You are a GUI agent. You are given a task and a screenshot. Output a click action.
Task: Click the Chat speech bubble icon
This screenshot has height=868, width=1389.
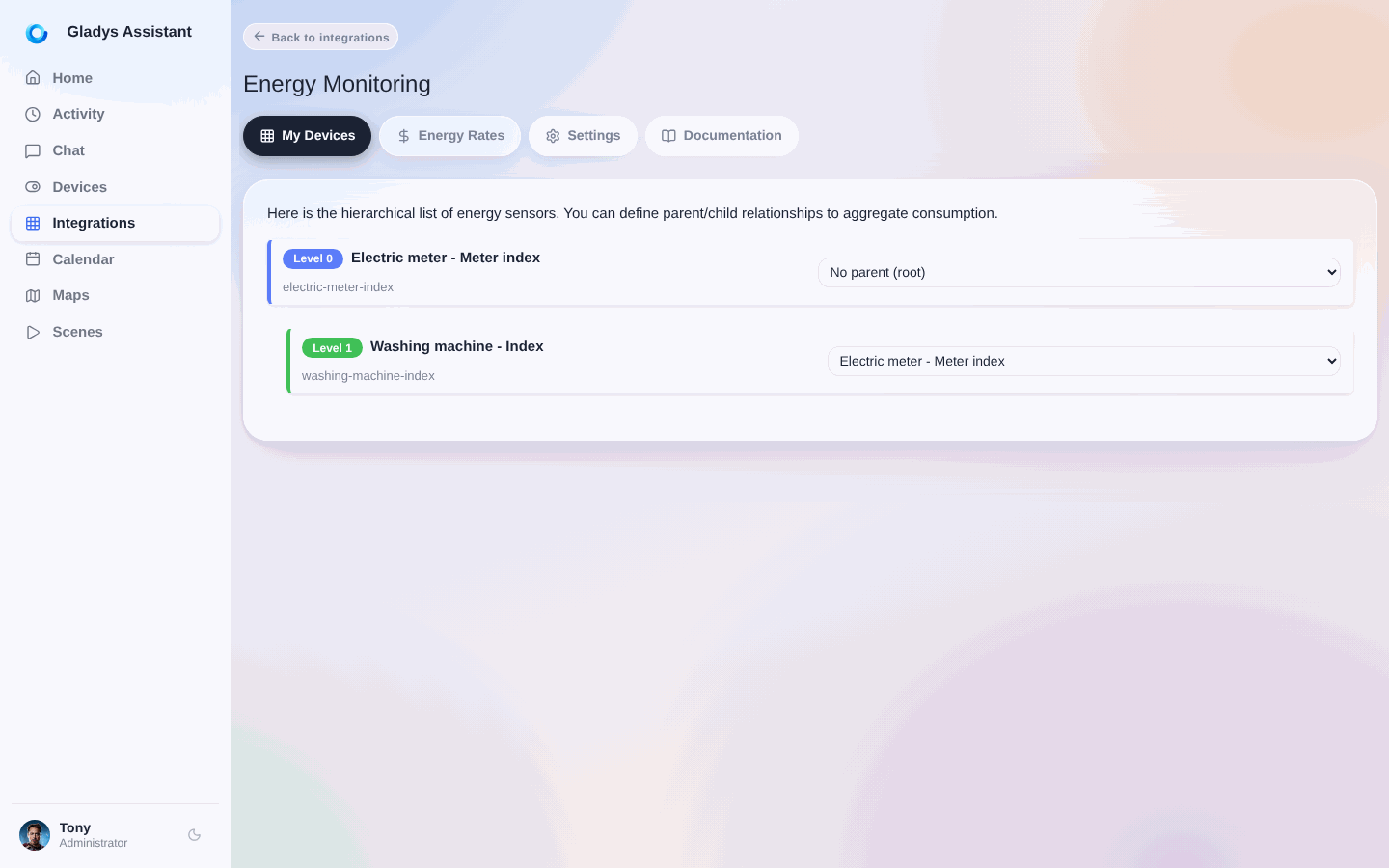point(33,150)
